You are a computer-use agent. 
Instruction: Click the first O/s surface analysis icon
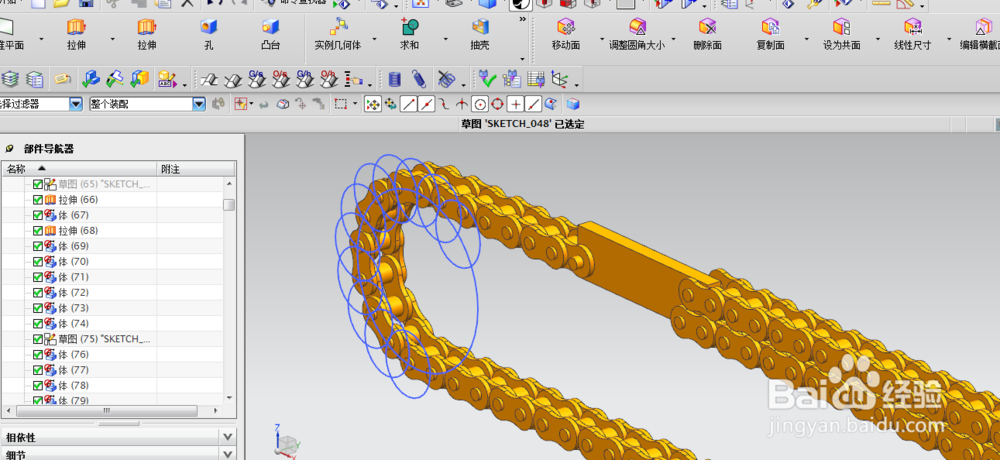point(281,79)
